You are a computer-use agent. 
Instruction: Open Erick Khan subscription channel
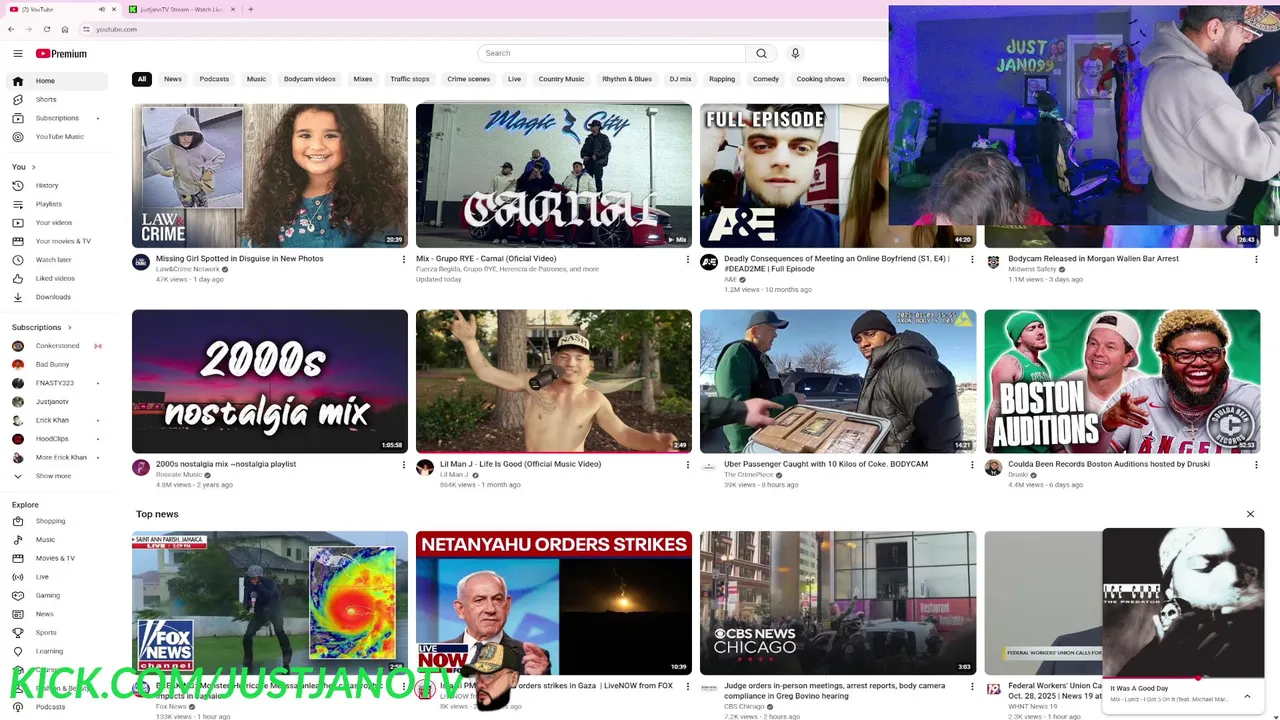click(x=52, y=420)
